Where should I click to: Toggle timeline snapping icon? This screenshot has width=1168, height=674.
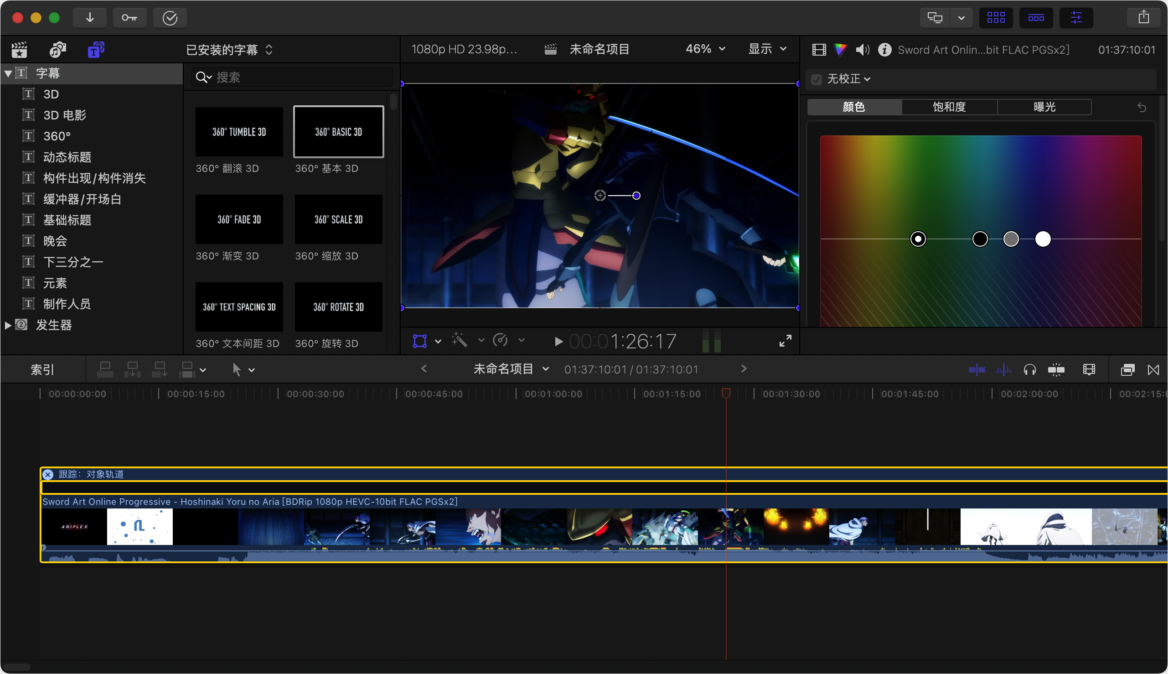click(x=1056, y=369)
